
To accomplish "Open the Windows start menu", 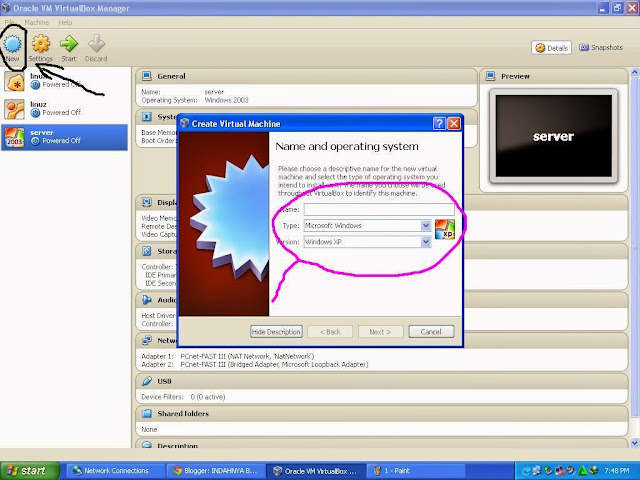I will click(x=29, y=471).
